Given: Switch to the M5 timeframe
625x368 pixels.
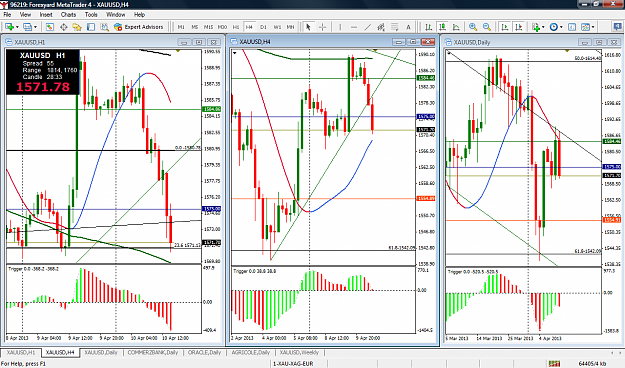Looking at the screenshot, I should click(195, 27).
